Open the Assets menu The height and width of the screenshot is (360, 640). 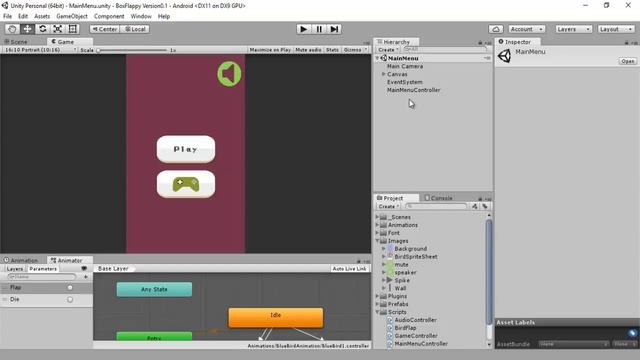pyautogui.click(x=42, y=16)
